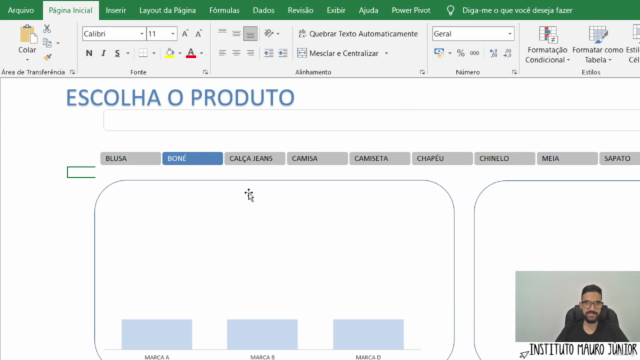640x360 pixels.
Task: Select MEIA slicer button
Action: [x=567, y=158]
